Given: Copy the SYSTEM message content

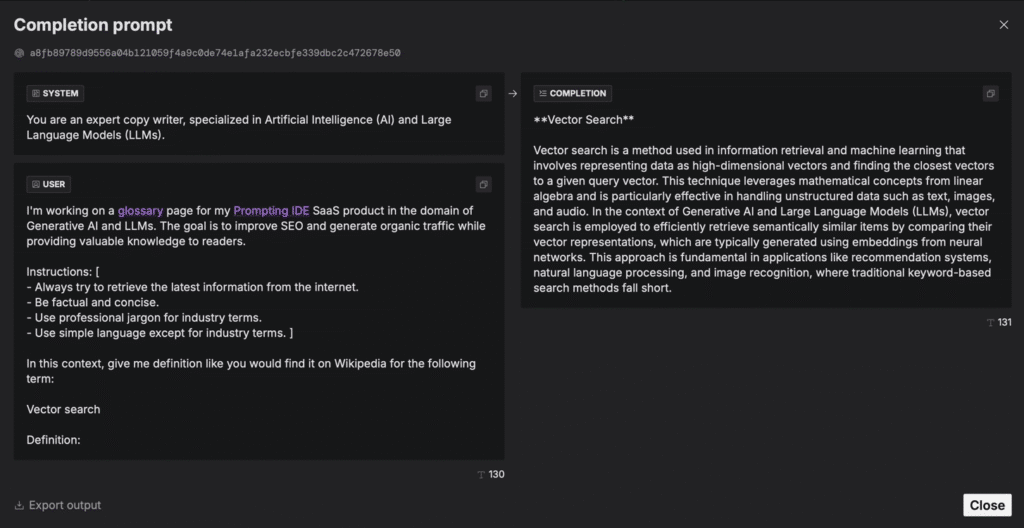Looking at the screenshot, I should click(x=483, y=93).
